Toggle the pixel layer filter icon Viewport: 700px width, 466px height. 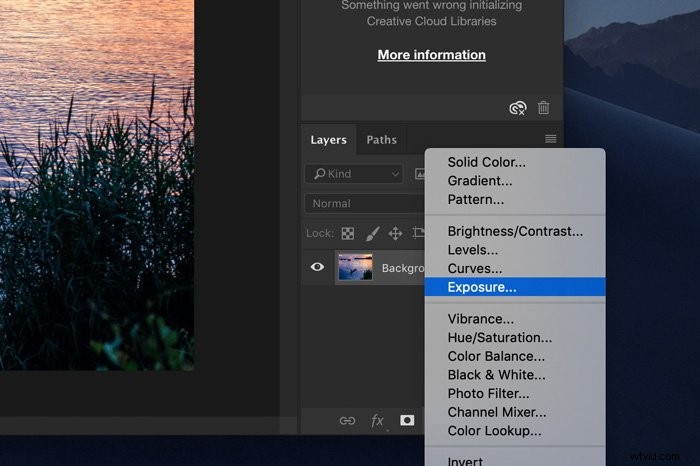point(420,174)
